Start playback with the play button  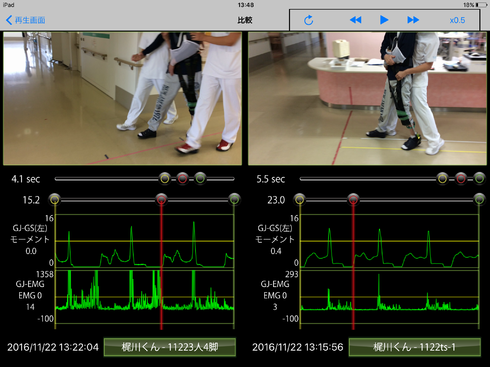(x=384, y=20)
